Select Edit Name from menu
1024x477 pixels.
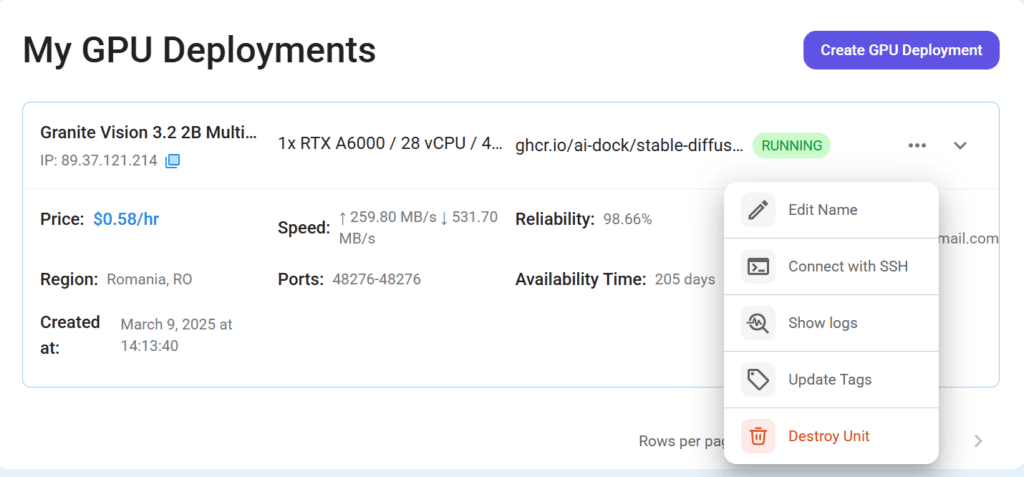[831, 210]
